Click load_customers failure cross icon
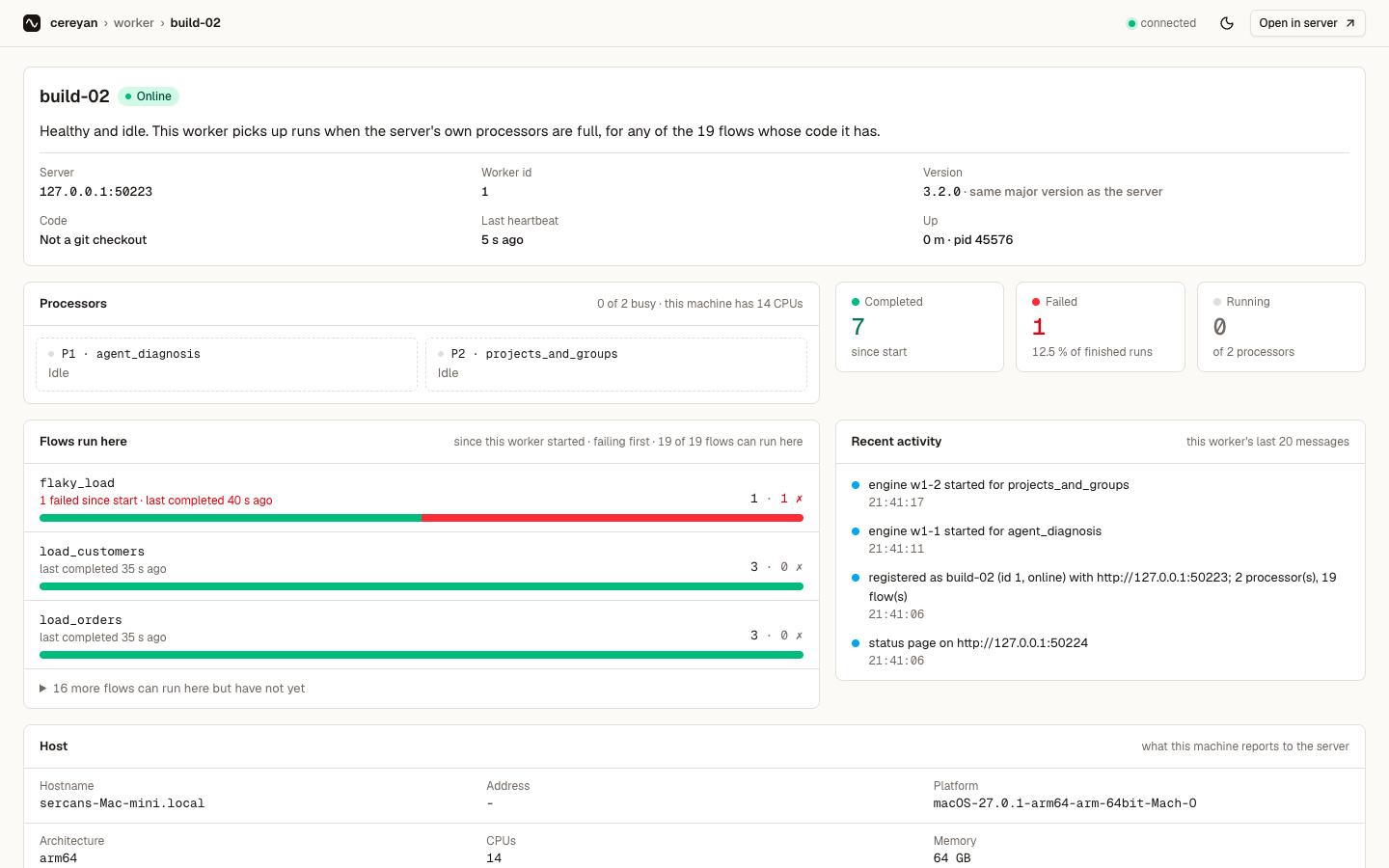Image resolution: width=1389 pixels, height=868 pixels. point(799,567)
